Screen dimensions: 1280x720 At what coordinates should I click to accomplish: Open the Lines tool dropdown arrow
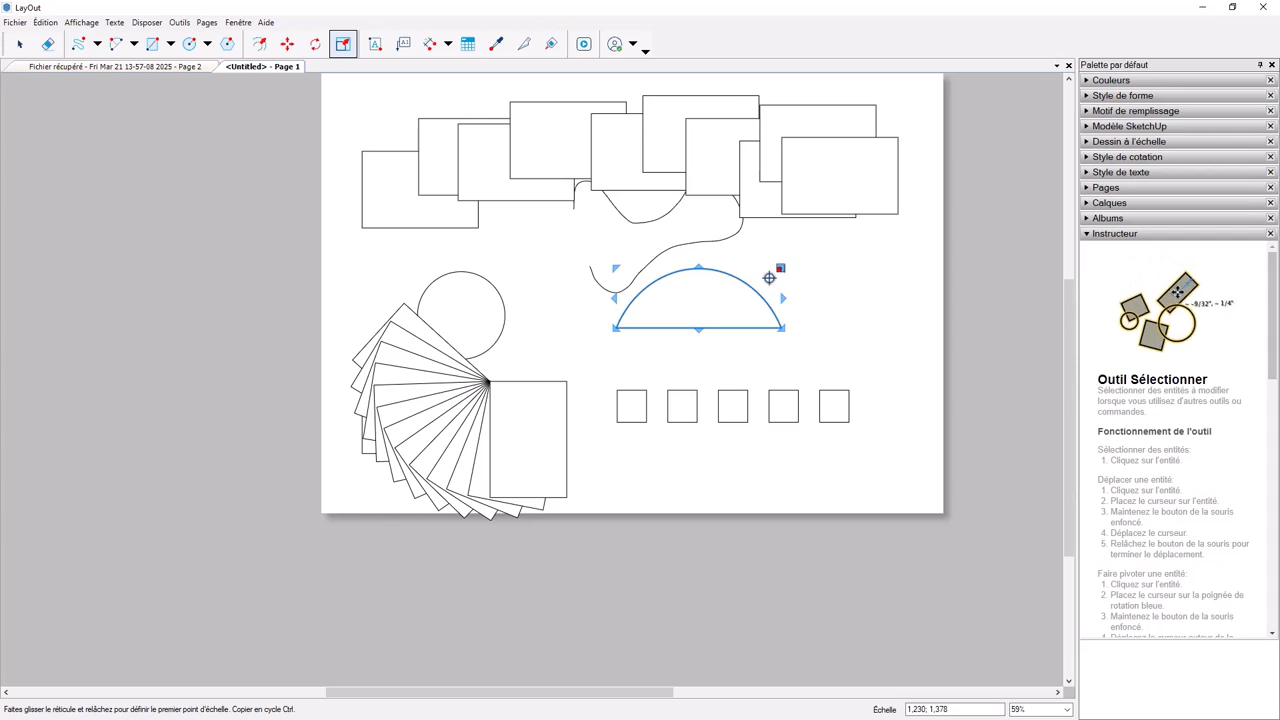[x=95, y=43]
